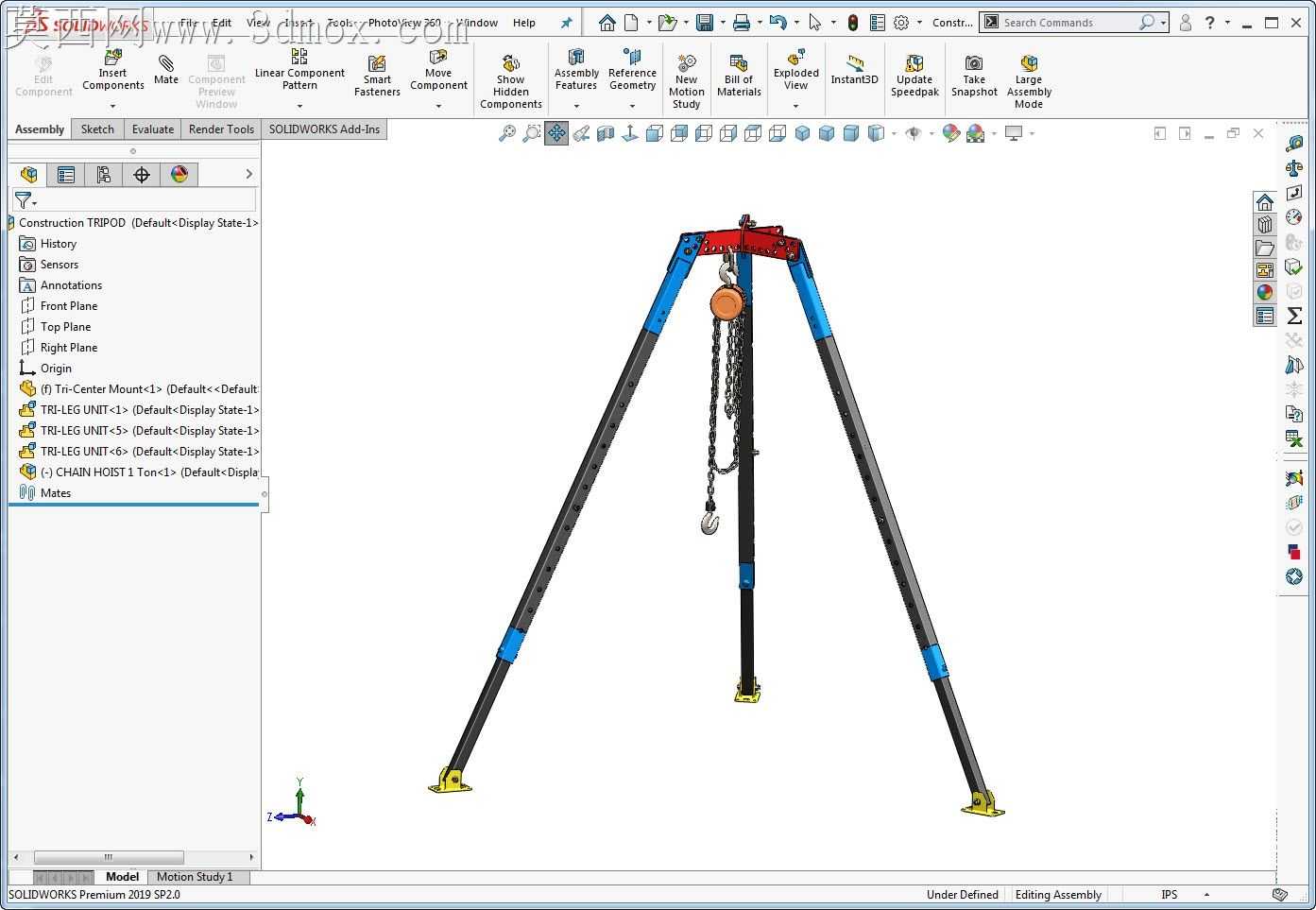This screenshot has width=1316, height=910.
Task: Expand the manager tabs chevron
Action: click(x=248, y=174)
